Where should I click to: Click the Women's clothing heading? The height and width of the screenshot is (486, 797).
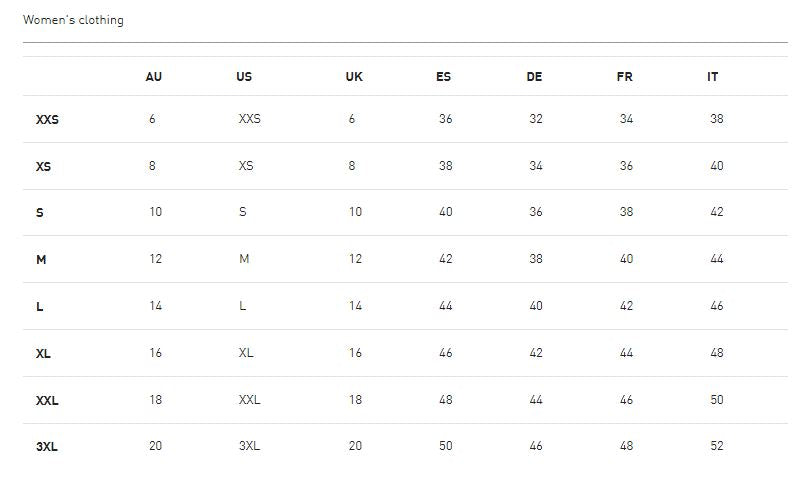(73, 20)
